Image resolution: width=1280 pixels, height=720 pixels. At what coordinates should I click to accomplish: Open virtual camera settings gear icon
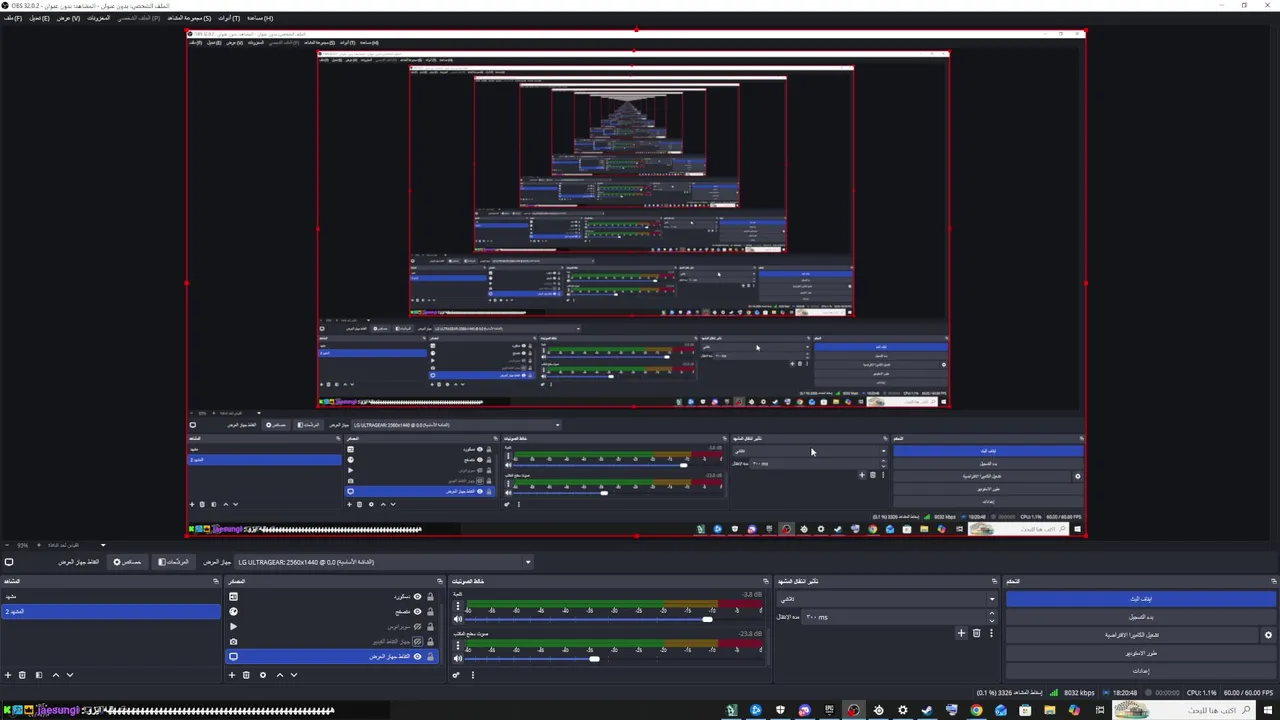1268,635
